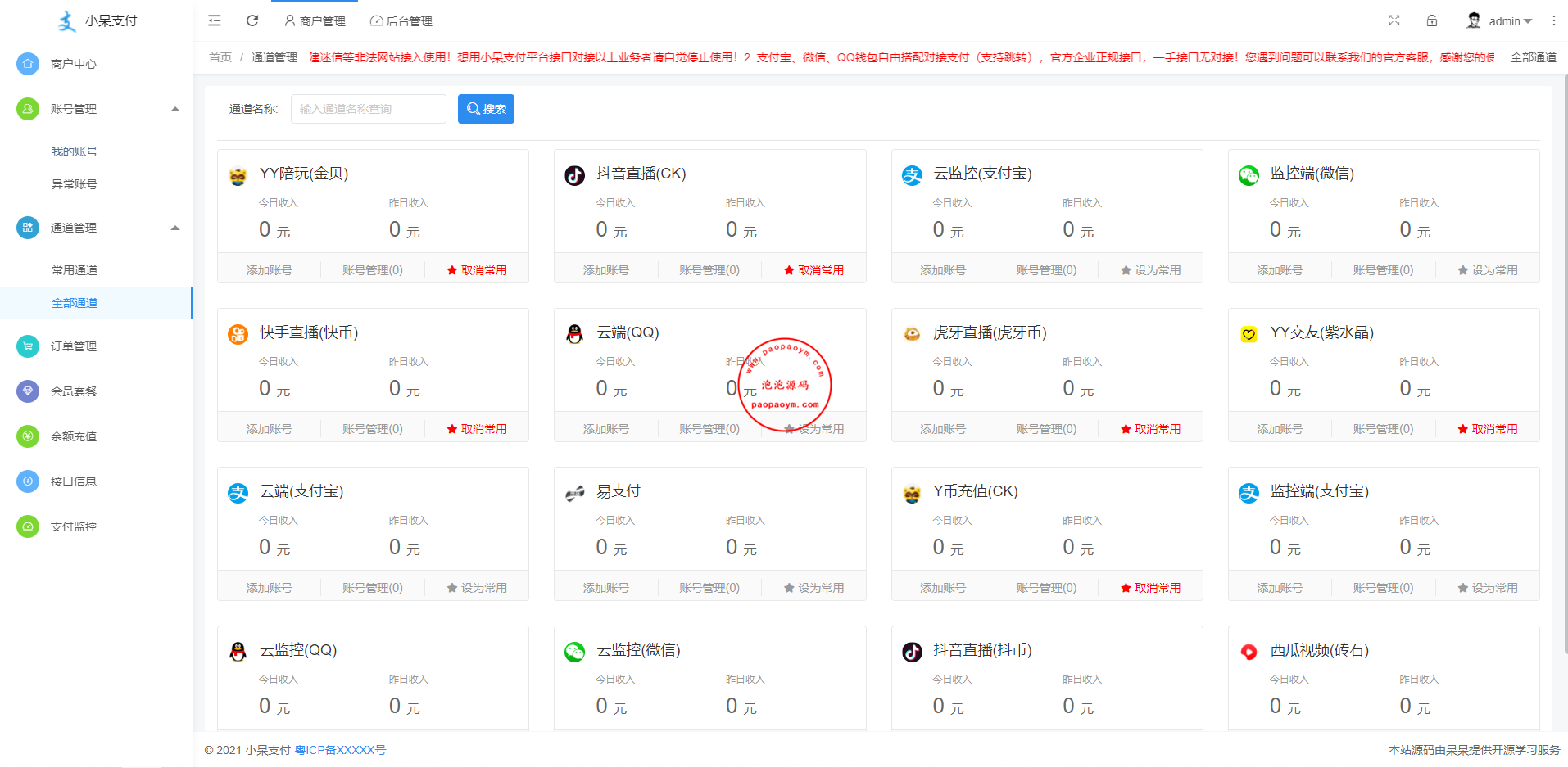The height and width of the screenshot is (768, 1568).
Task: Open the admin user dropdown
Action: (1500, 21)
